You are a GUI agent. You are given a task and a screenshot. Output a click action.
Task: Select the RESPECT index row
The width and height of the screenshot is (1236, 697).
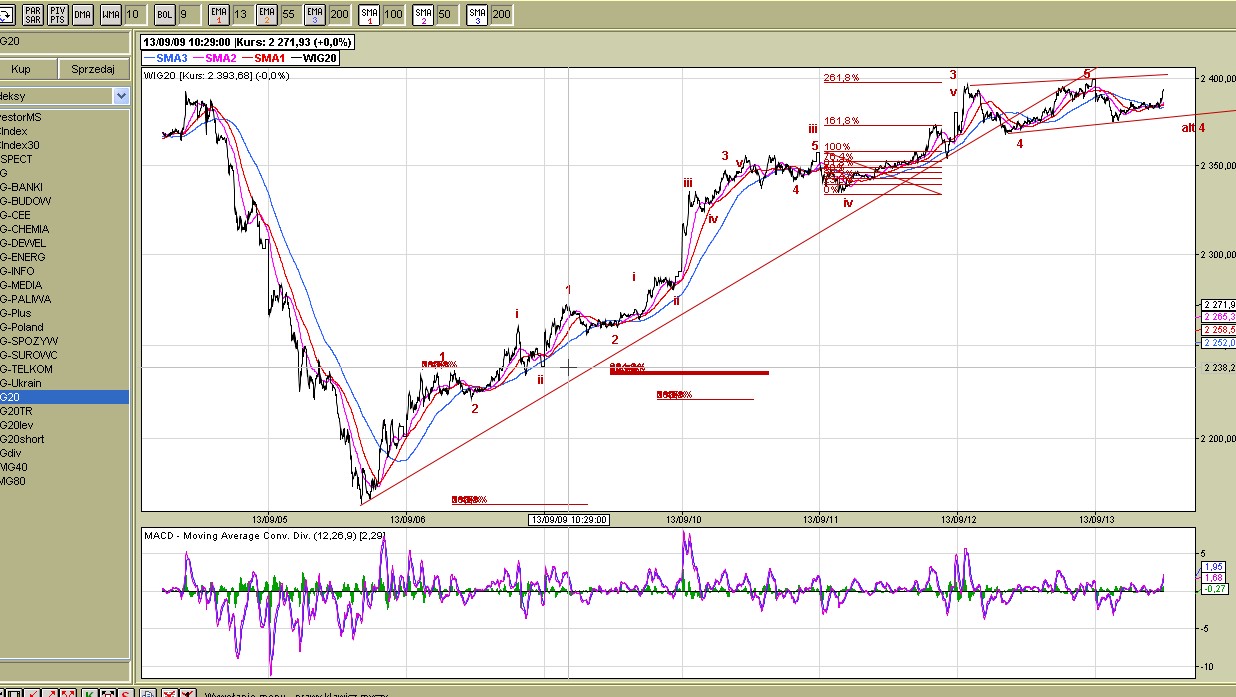tap(64, 159)
